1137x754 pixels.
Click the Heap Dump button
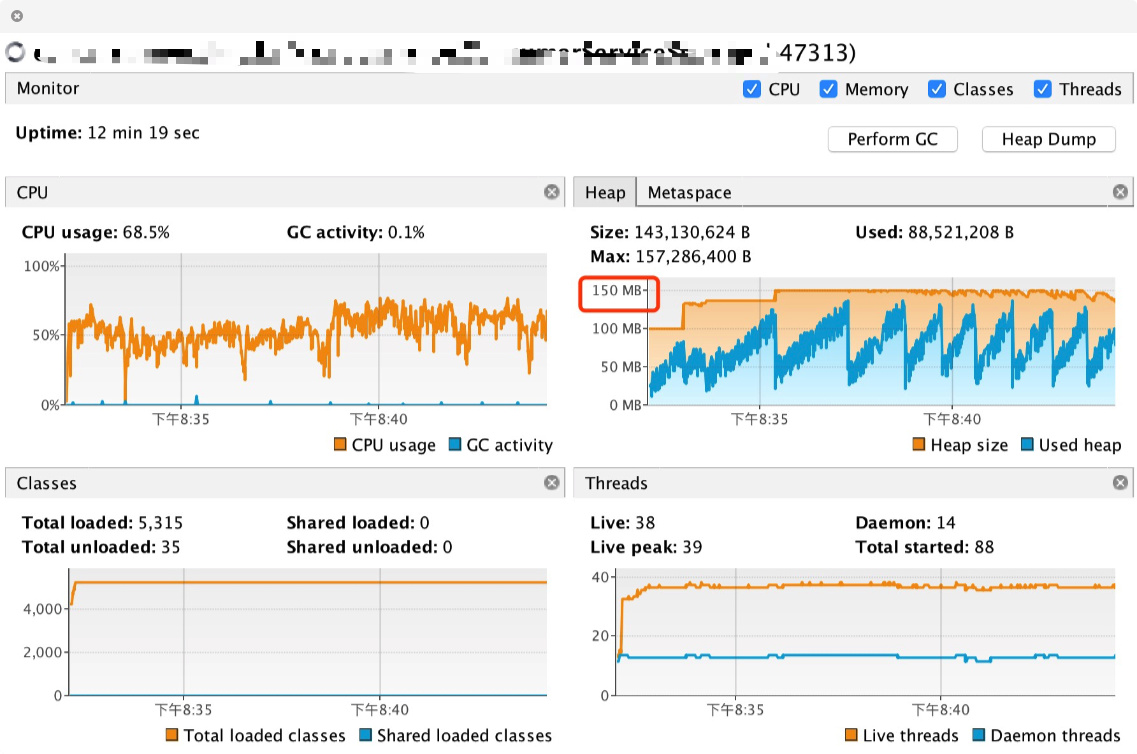(1049, 139)
